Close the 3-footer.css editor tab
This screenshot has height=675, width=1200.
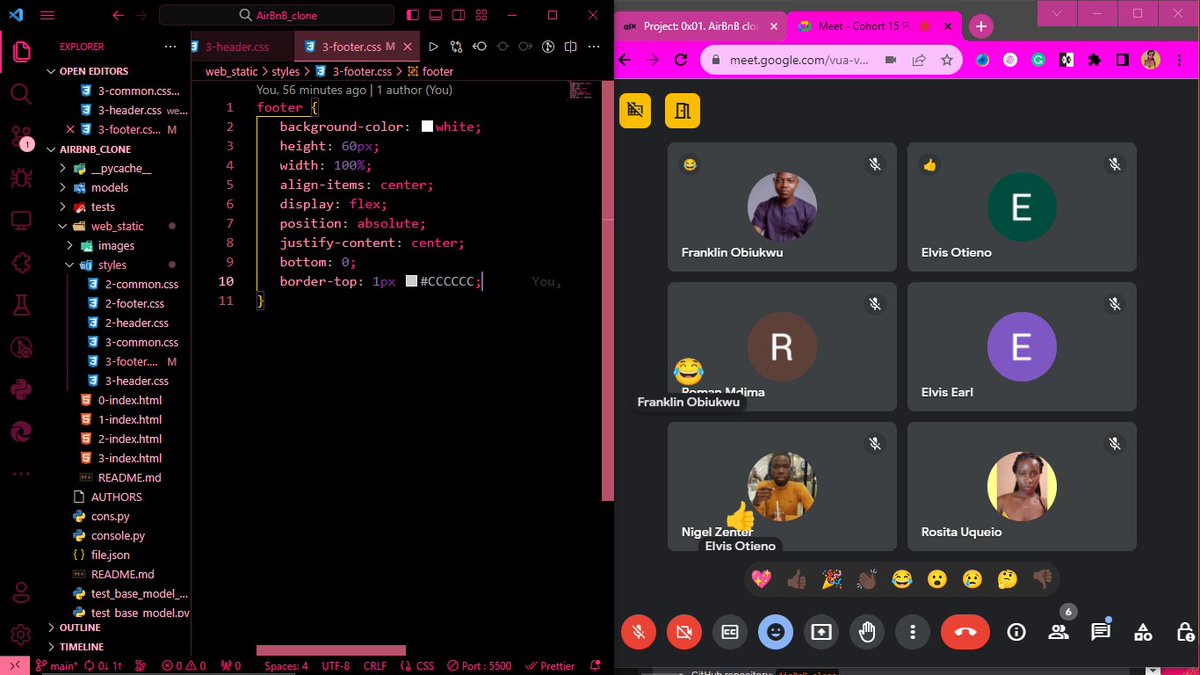[407, 47]
